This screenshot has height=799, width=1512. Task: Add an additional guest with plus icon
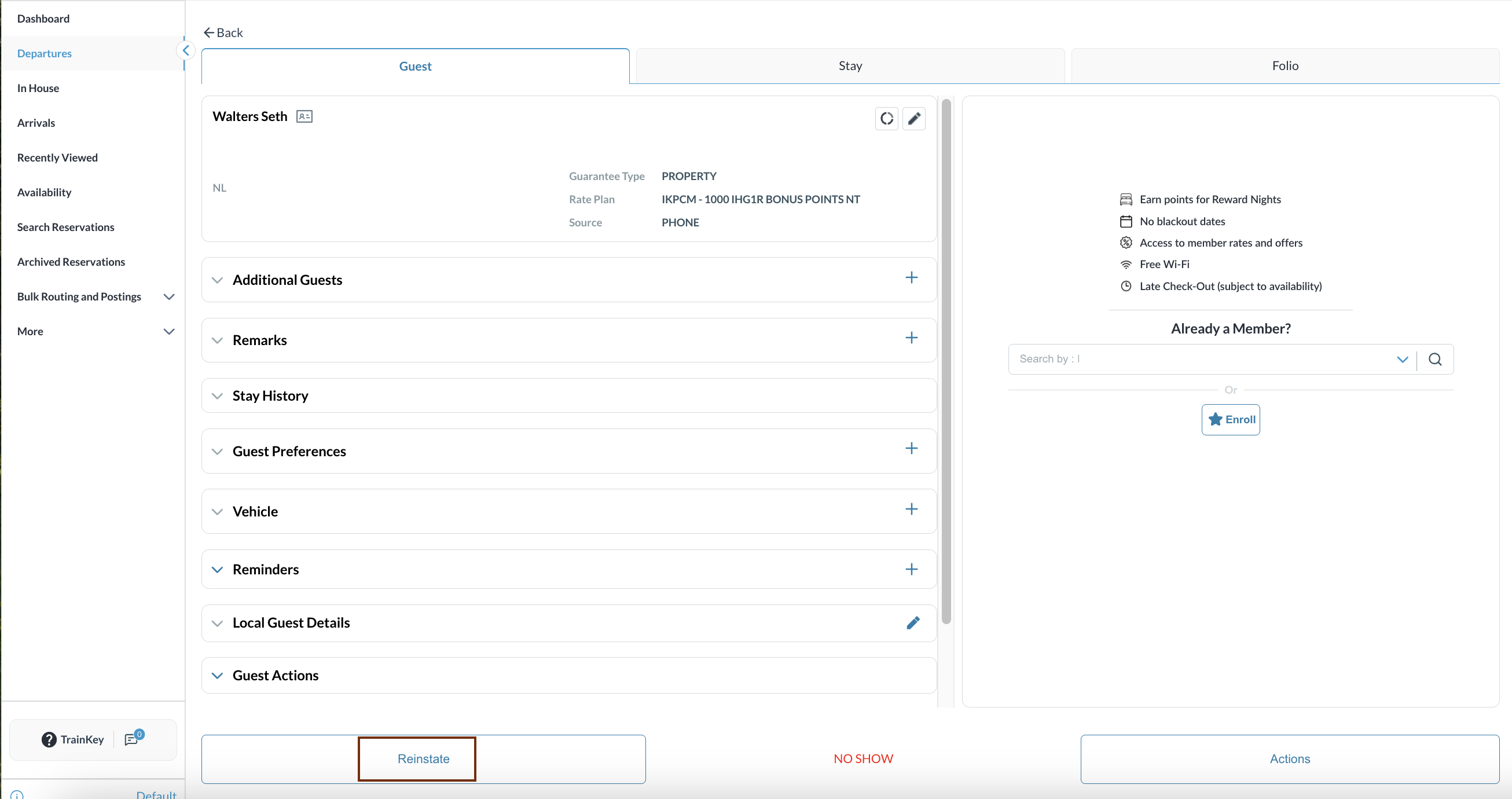click(911, 278)
